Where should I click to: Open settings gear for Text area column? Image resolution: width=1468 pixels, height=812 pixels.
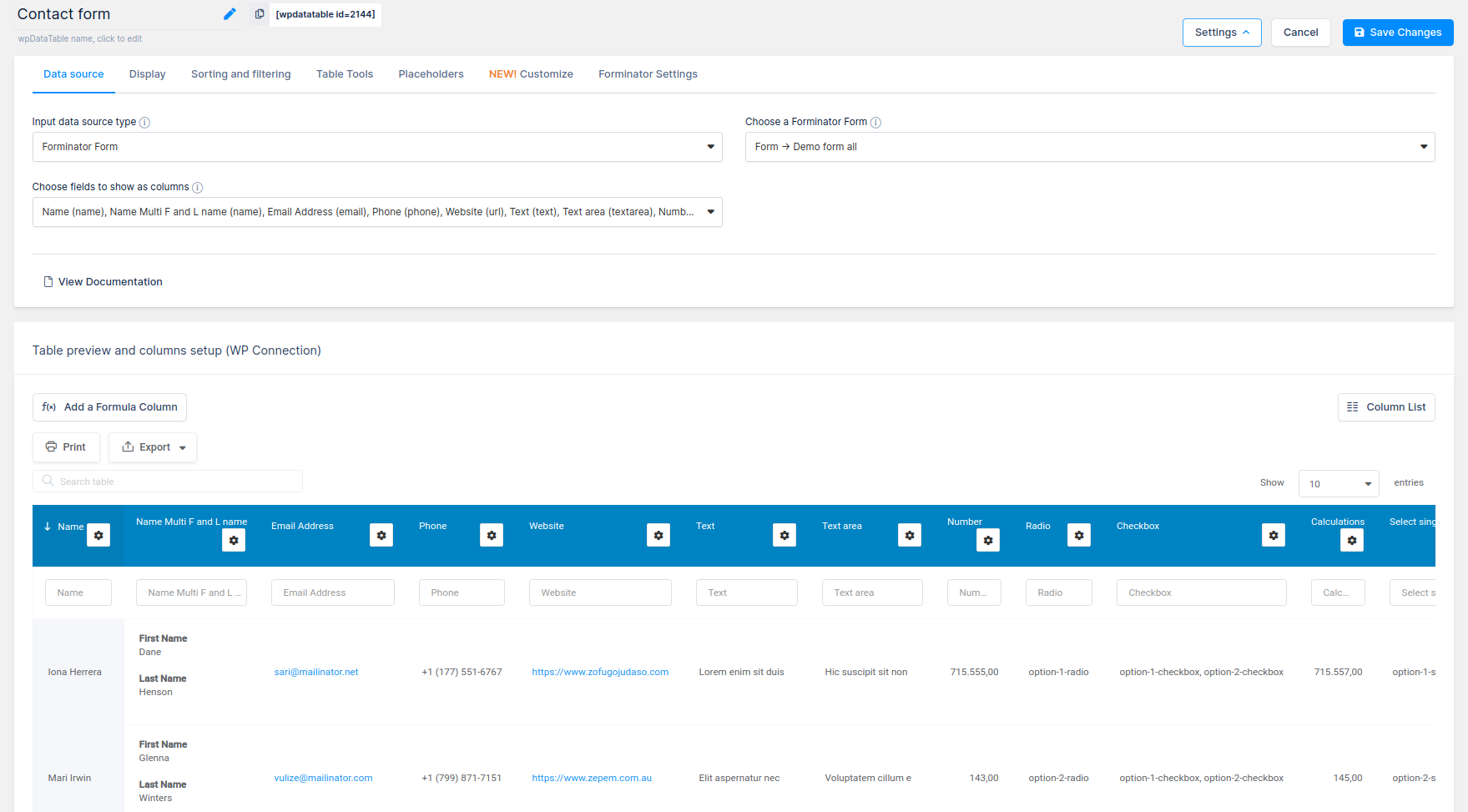910,535
